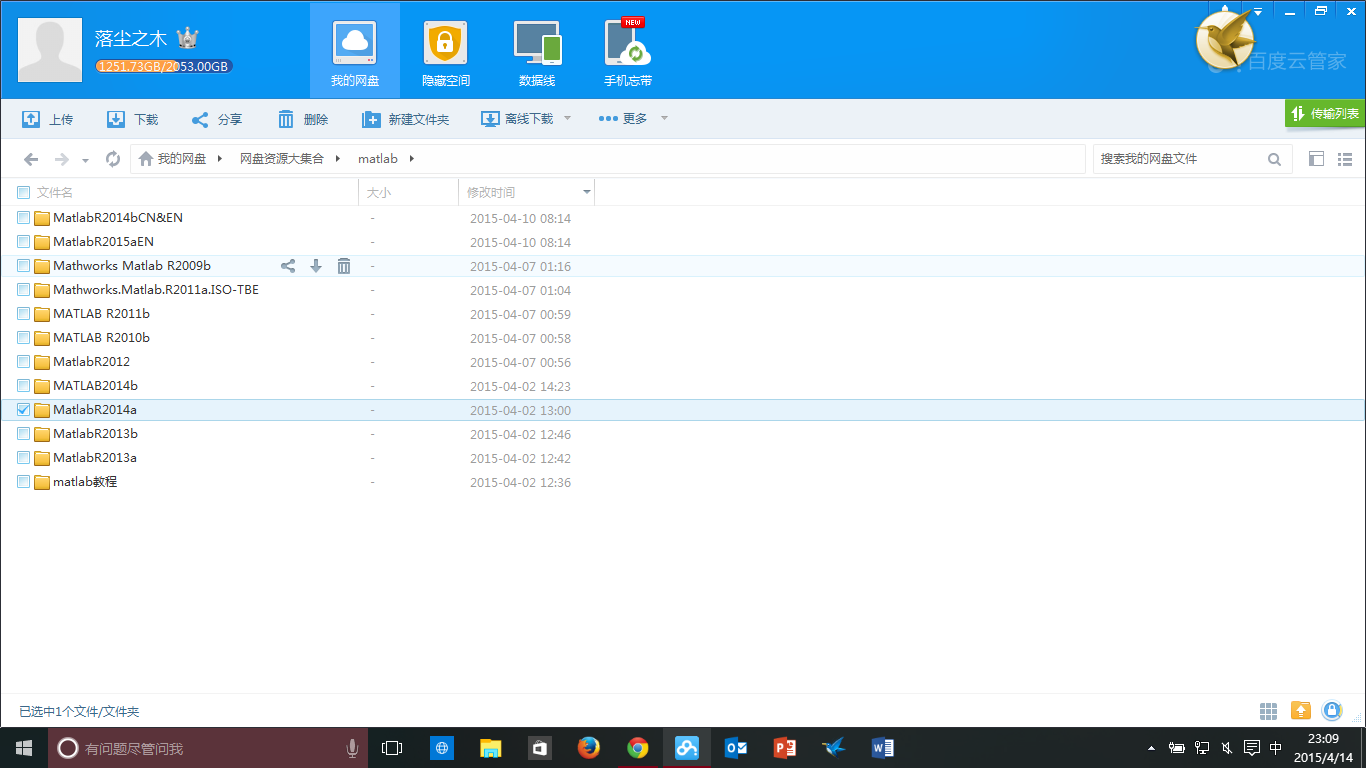Toggle the select-all checkbox in header
Image resolution: width=1366 pixels, height=768 pixels.
click(x=24, y=192)
